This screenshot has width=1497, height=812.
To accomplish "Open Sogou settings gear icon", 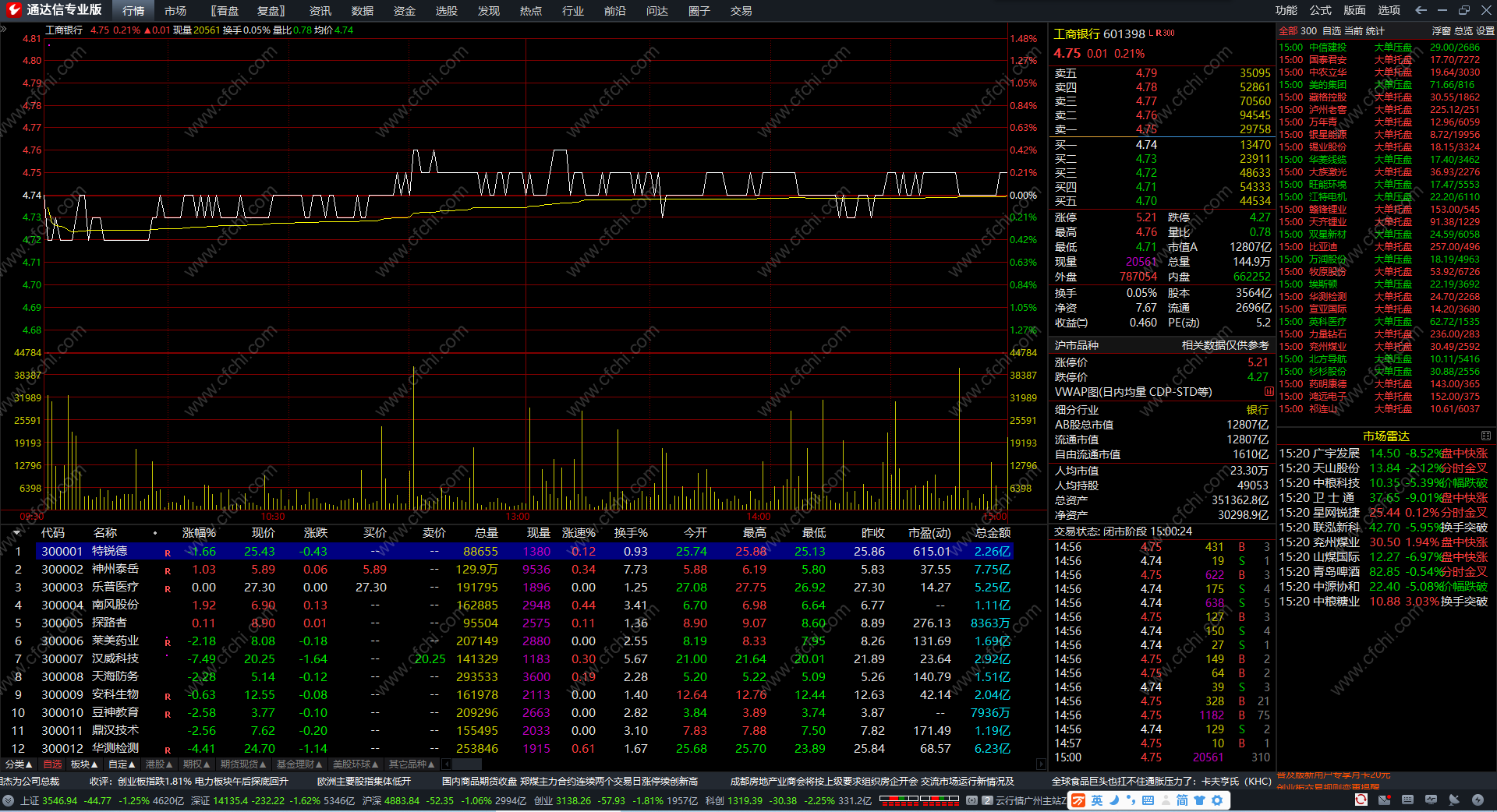I will point(1216,800).
